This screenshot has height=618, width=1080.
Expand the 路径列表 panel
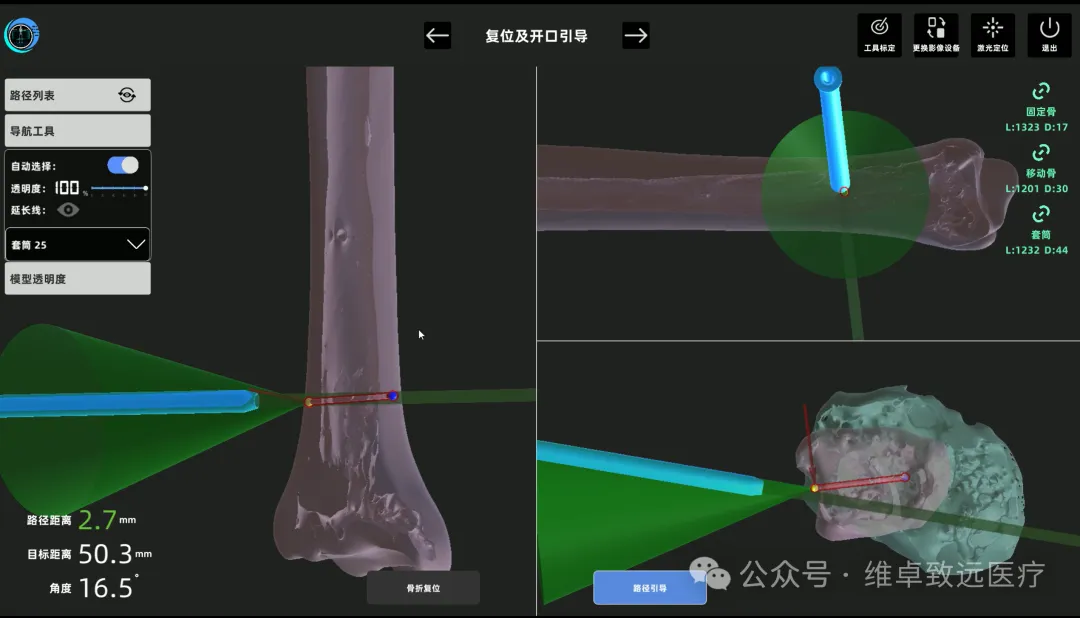[78, 95]
